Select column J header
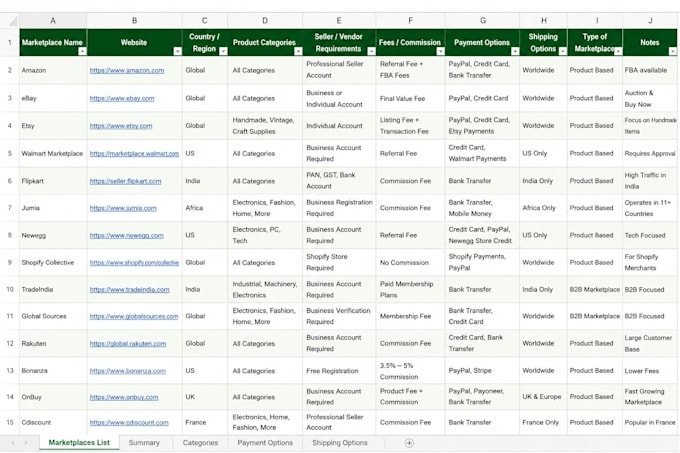 click(650, 20)
